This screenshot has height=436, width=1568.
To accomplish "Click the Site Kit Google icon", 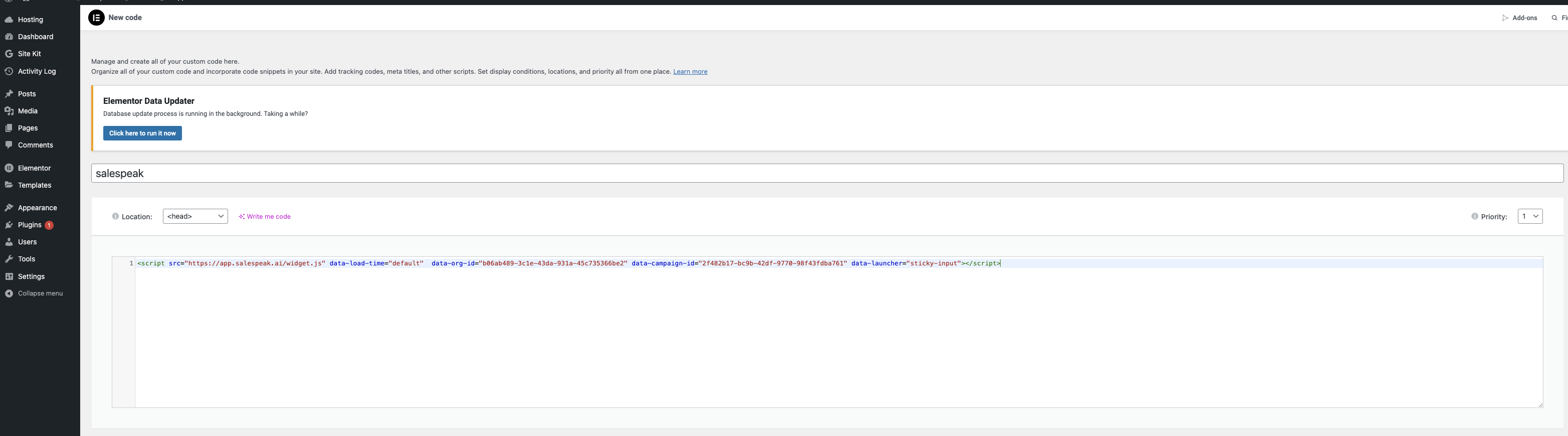I will (9, 54).
